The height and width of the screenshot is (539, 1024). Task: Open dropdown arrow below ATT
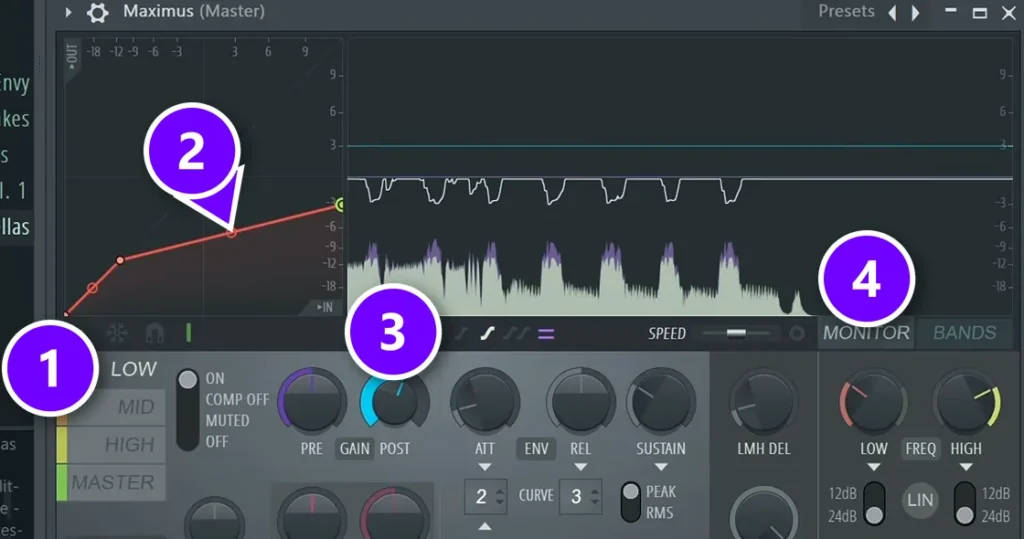[485, 467]
